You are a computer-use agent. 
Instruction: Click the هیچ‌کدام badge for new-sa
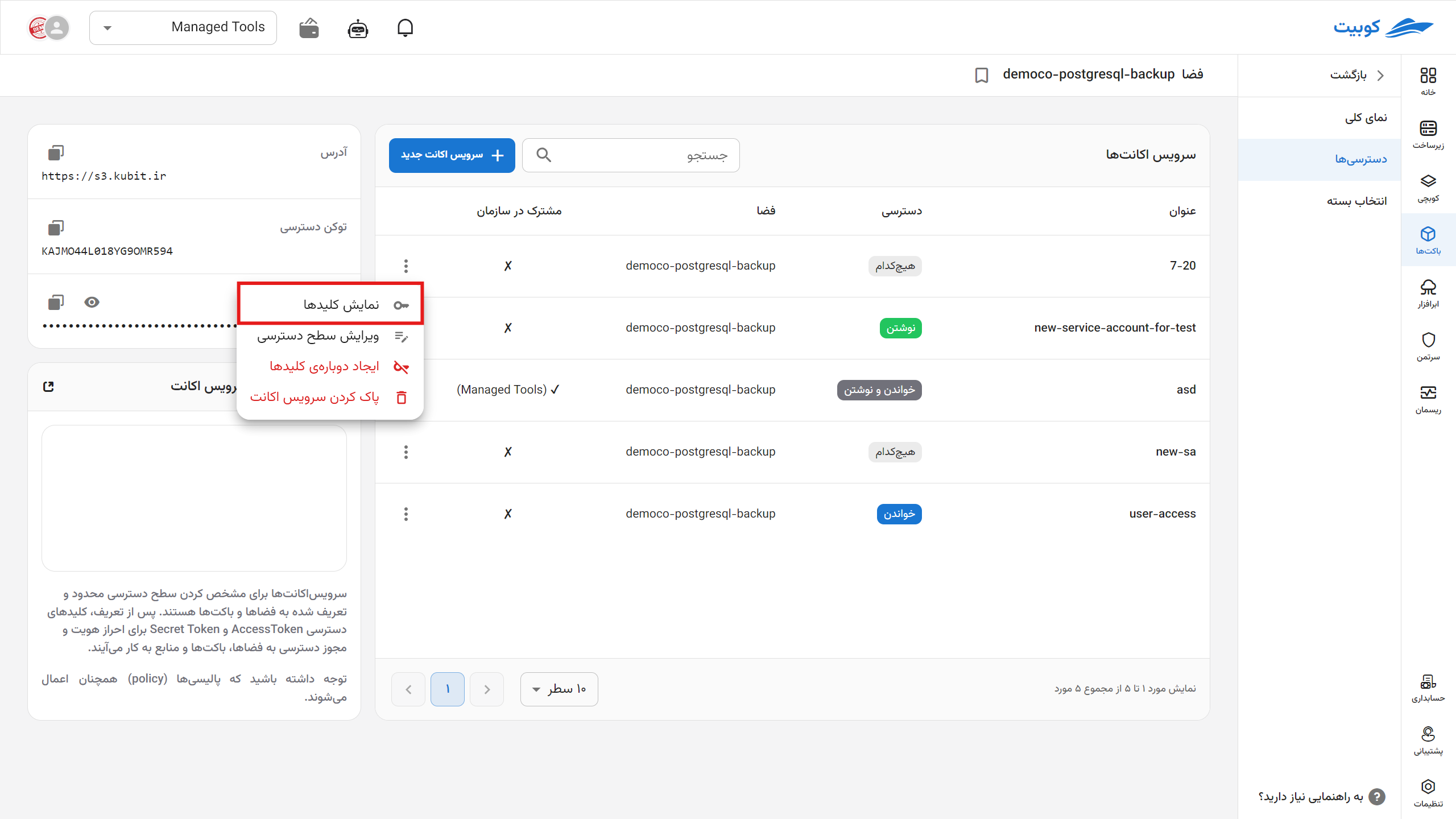pos(895,452)
